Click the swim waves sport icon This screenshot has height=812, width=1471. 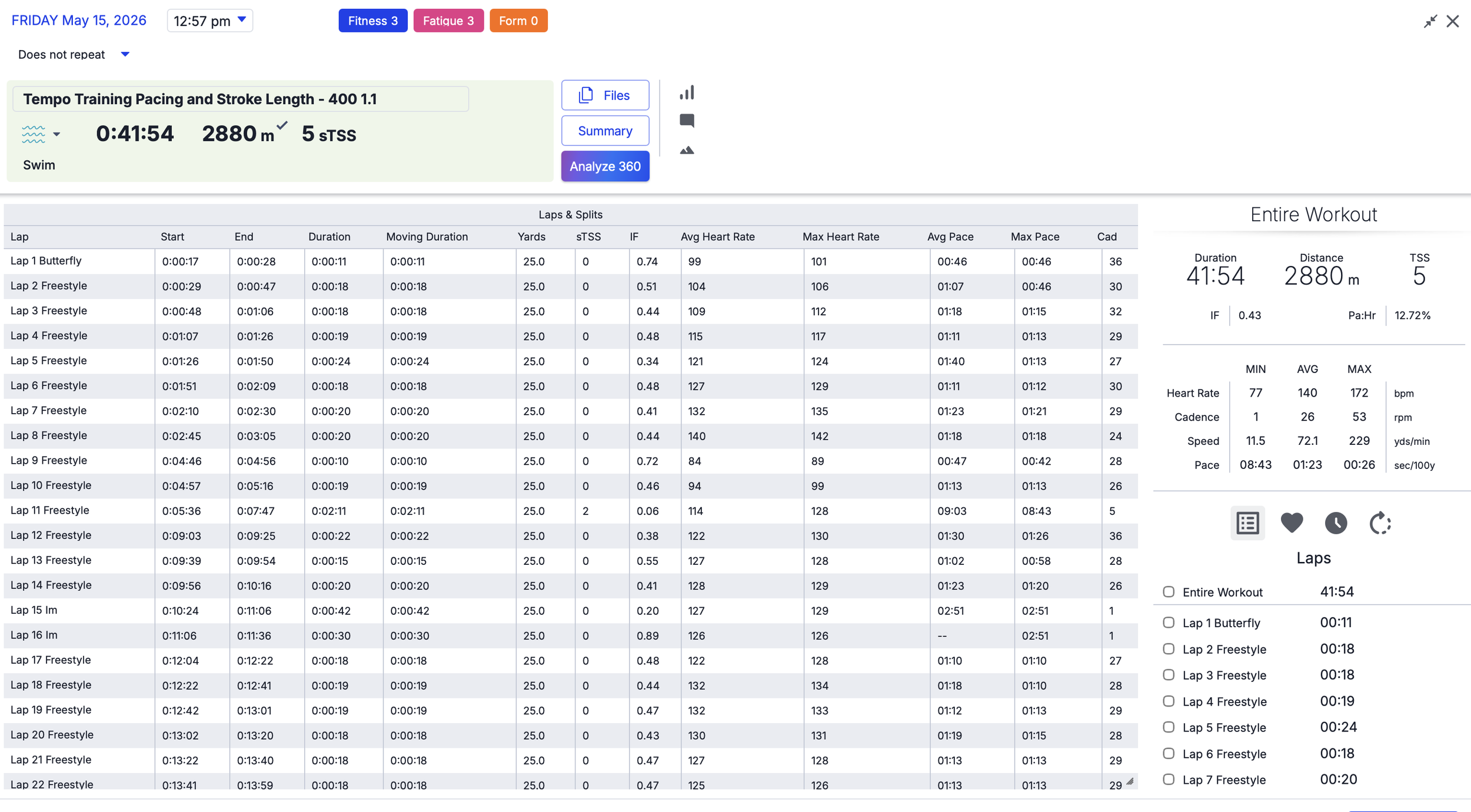34,134
